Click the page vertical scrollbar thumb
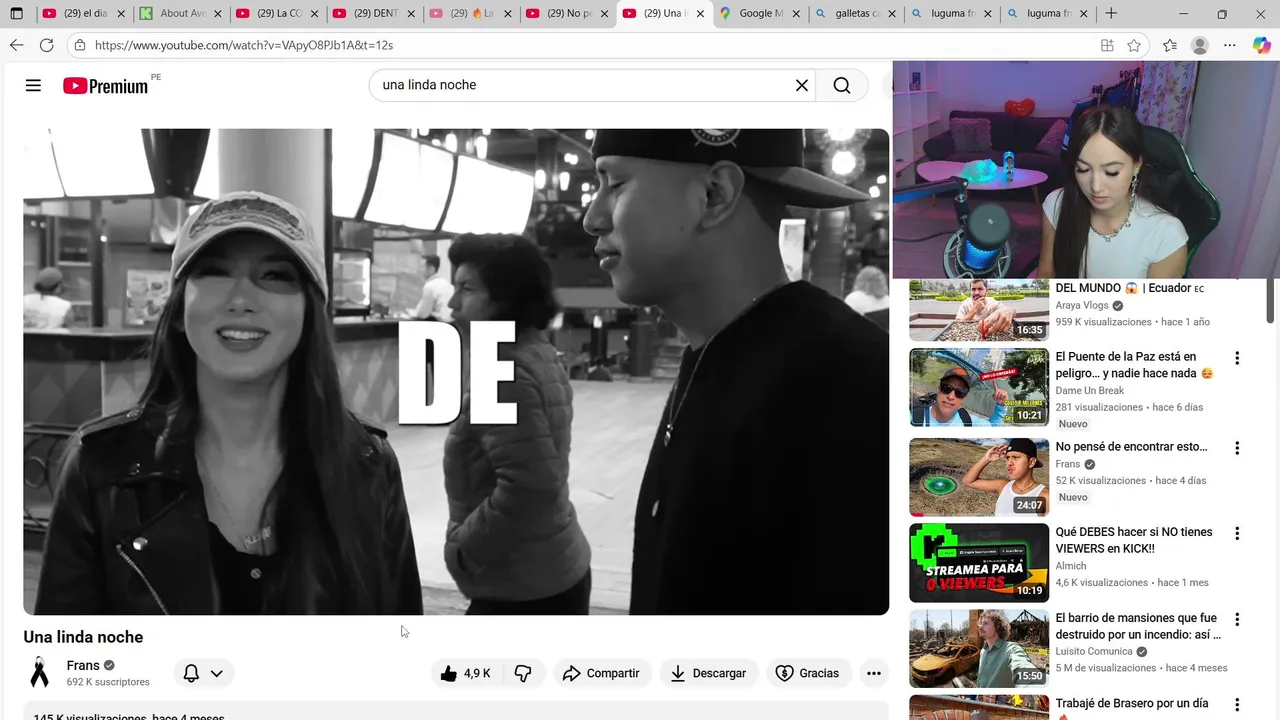 [x=1271, y=302]
